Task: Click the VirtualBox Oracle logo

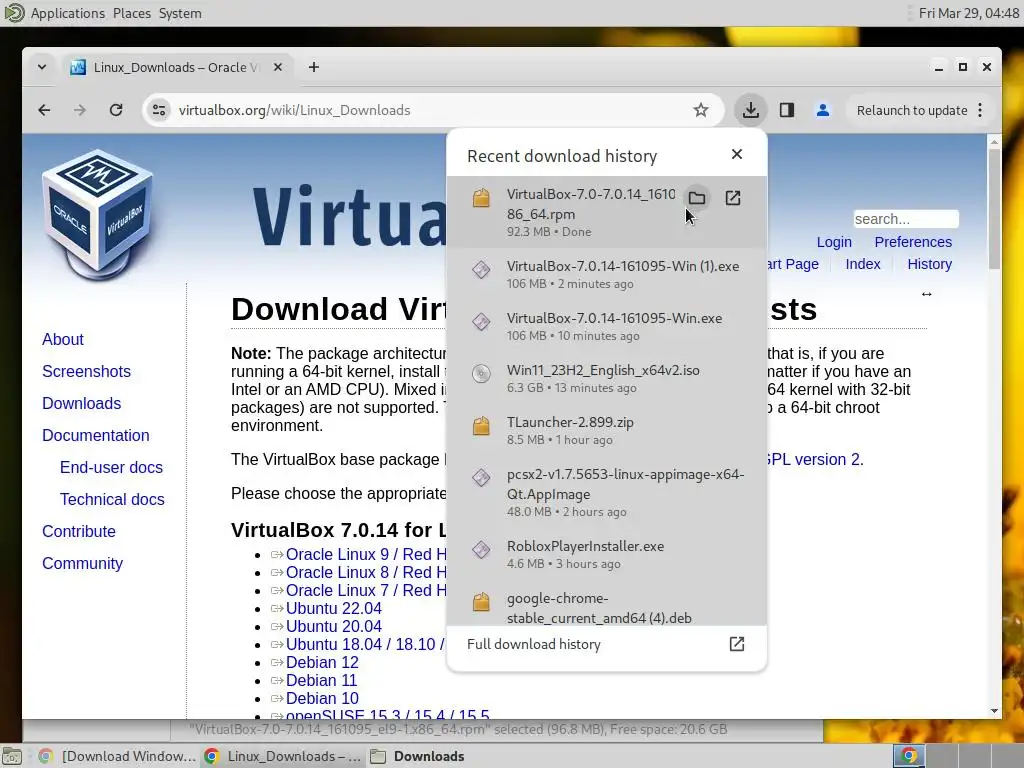Action: (x=98, y=216)
